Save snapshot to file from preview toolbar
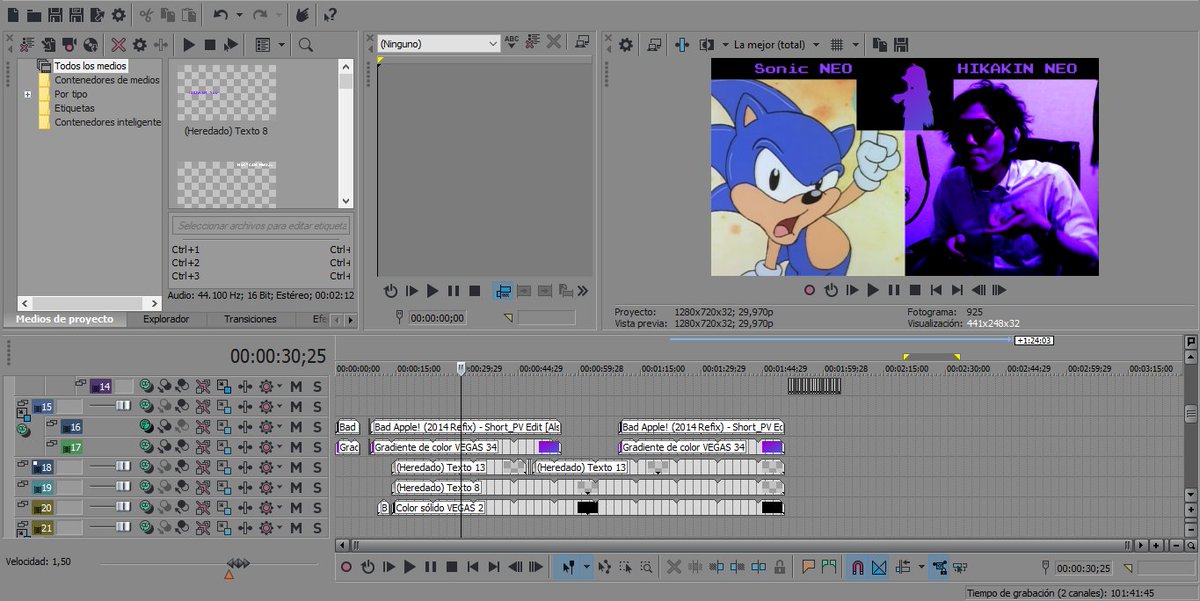 coord(901,45)
